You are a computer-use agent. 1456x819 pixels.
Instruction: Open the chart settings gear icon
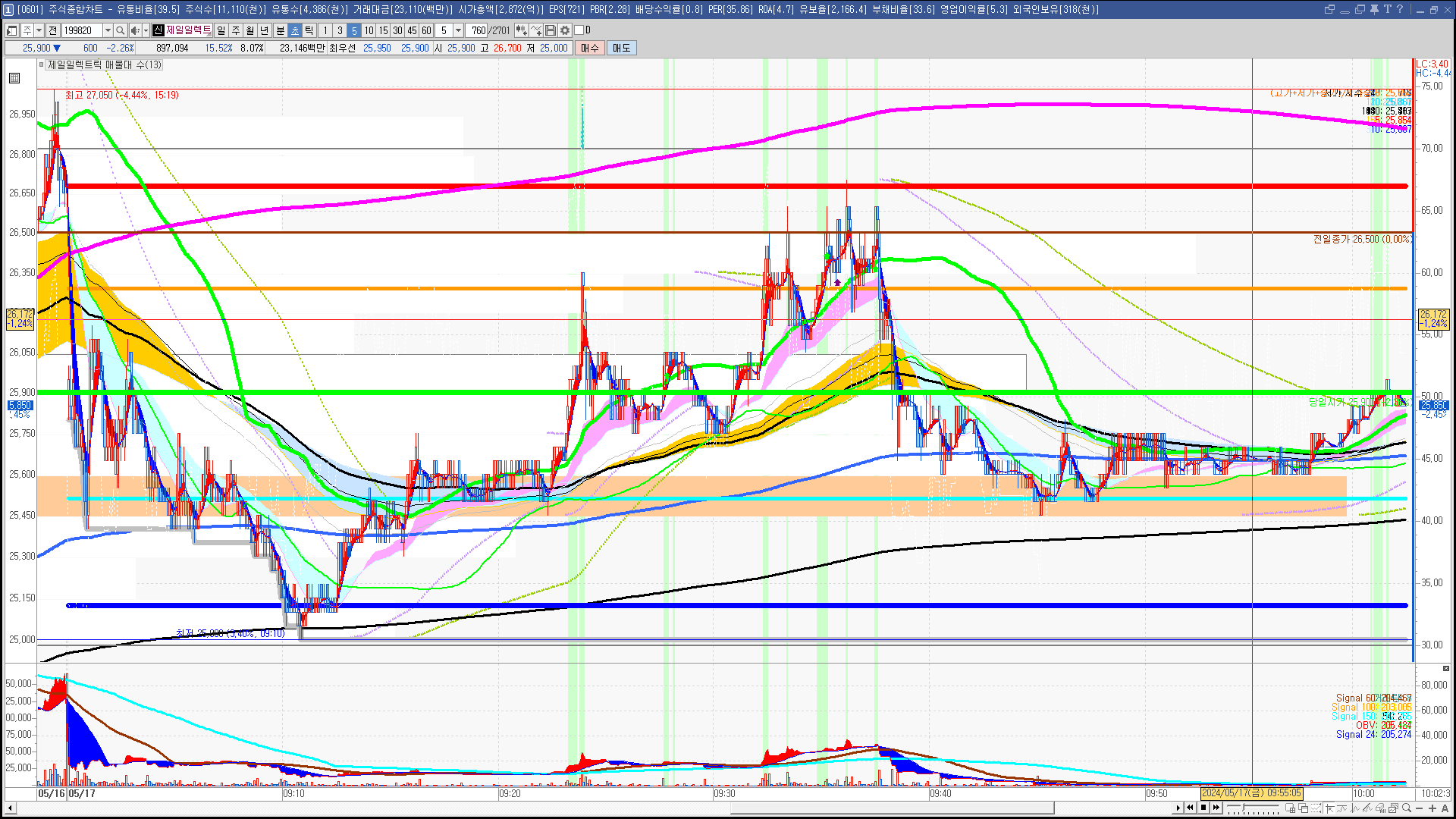565,30
